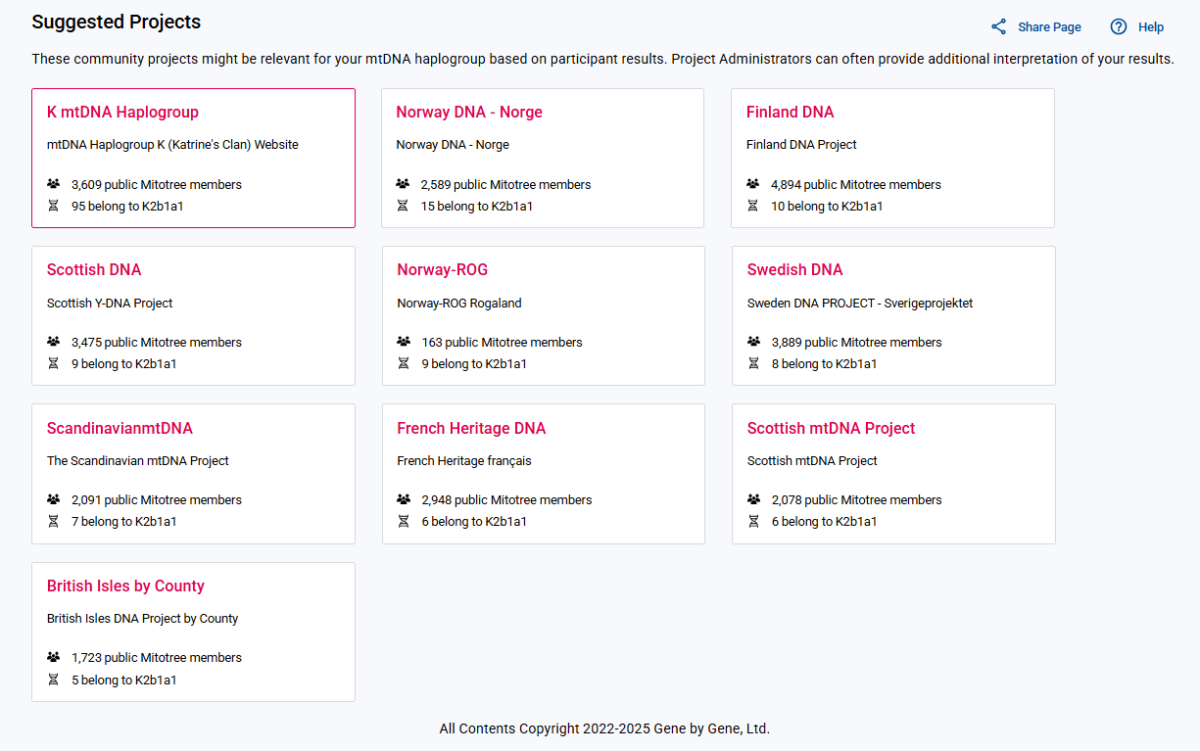1200x751 pixels.
Task: Open the Swedish DNA project title
Action: click(795, 270)
